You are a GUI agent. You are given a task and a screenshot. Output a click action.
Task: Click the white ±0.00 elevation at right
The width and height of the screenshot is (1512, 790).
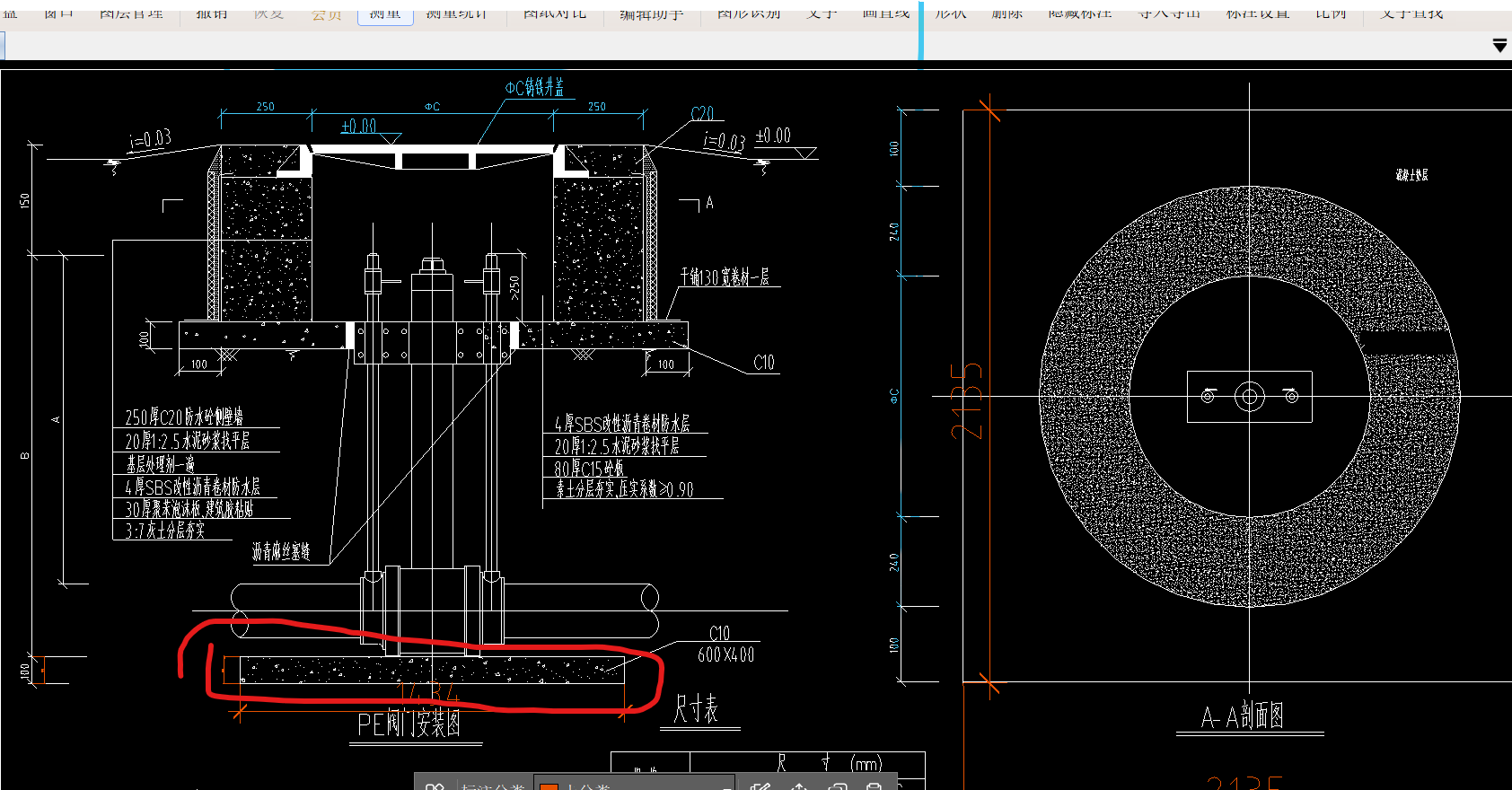[x=773, y=136]
